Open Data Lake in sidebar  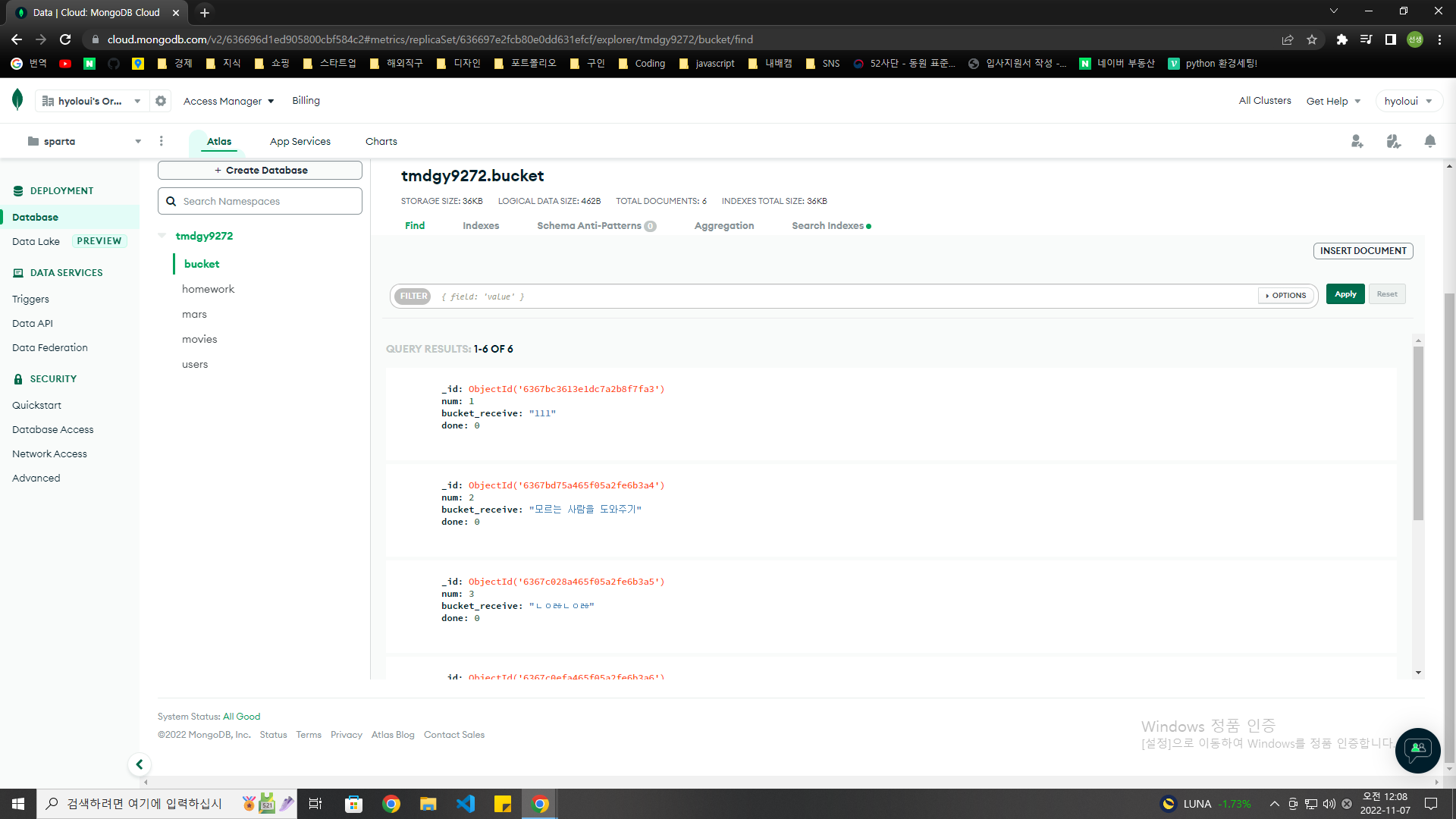pyautogui.click(x=36, y=241)
